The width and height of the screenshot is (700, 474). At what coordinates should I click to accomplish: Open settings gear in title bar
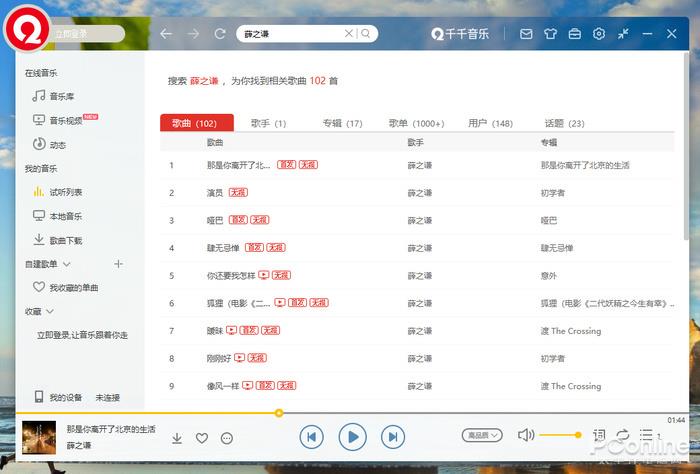pyautogui.click(x=599, y=34)
